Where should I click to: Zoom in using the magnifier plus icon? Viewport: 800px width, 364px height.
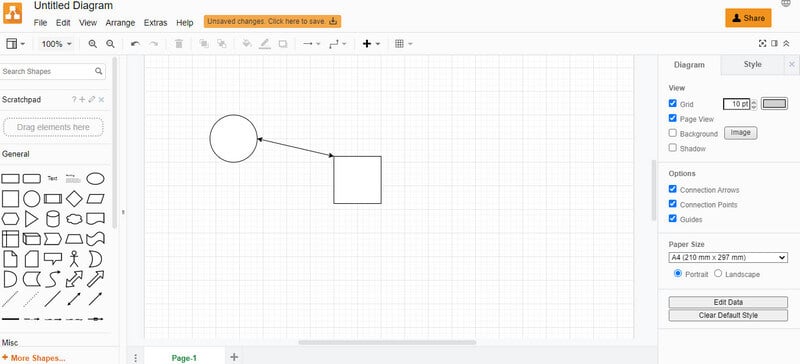pos(92,44)
